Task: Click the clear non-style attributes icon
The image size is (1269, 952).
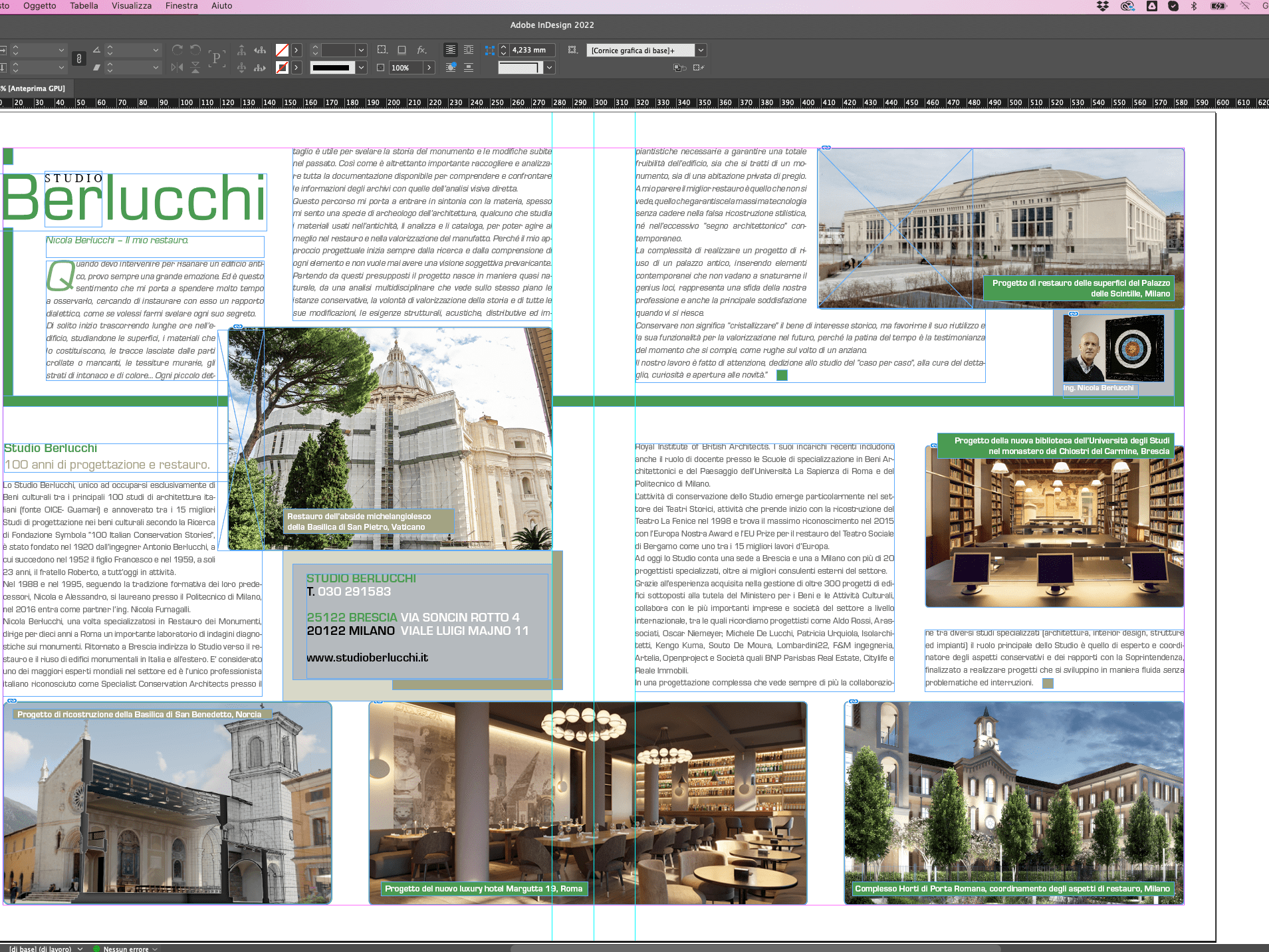Action: (x=699, y=67)
